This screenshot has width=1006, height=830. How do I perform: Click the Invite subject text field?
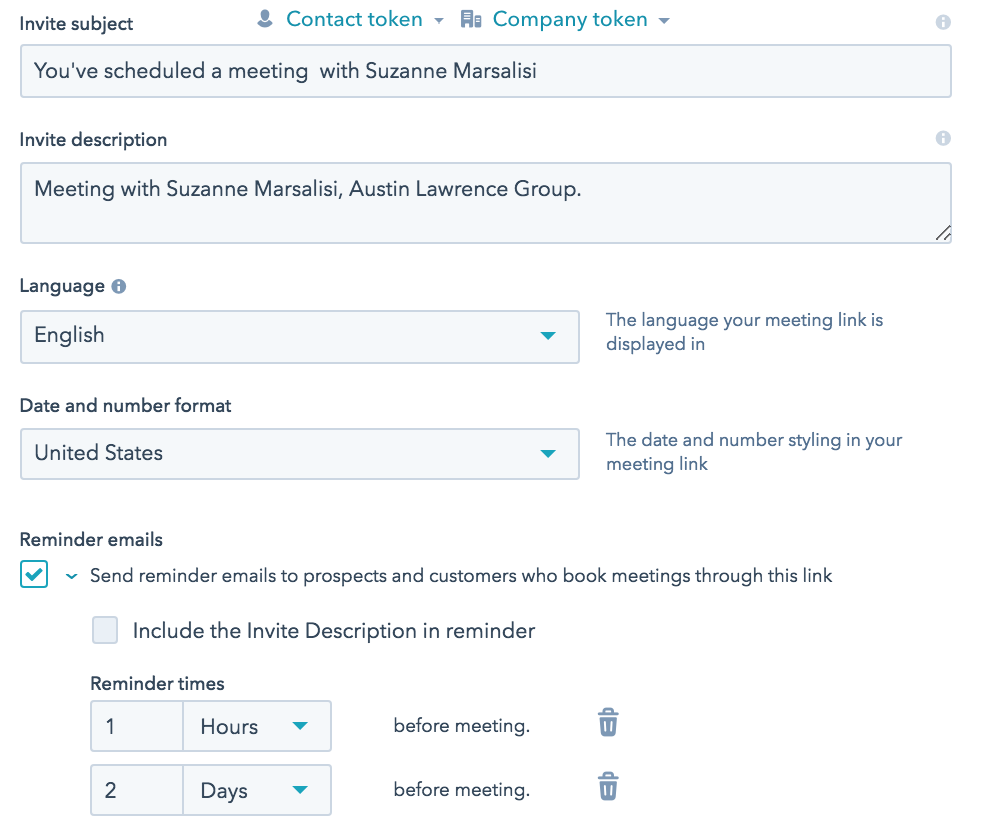tap(485, 71)
